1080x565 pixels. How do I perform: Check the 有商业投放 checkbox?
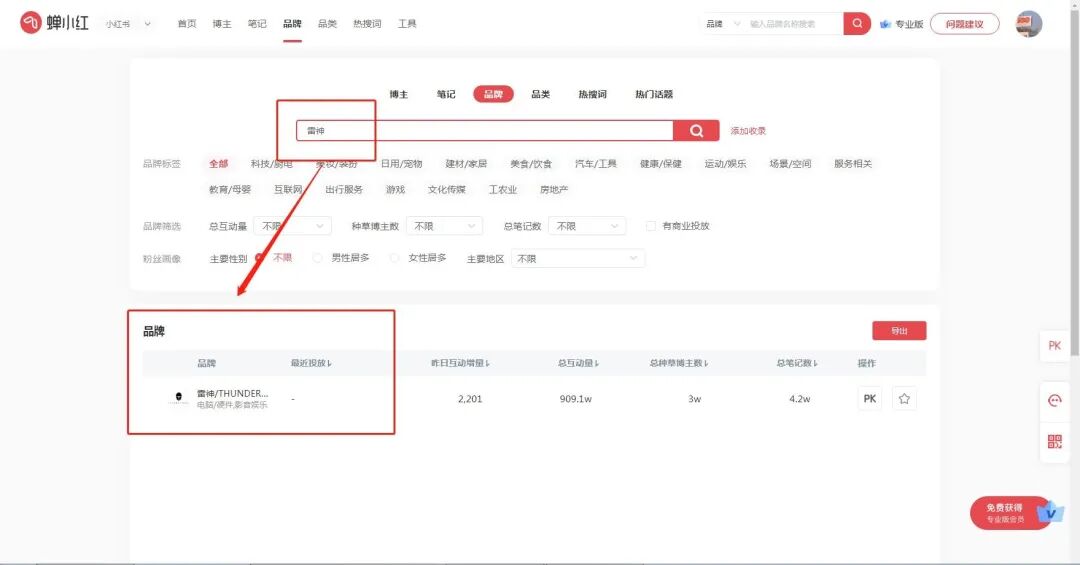pyautogui.click(x=650, y=226)
